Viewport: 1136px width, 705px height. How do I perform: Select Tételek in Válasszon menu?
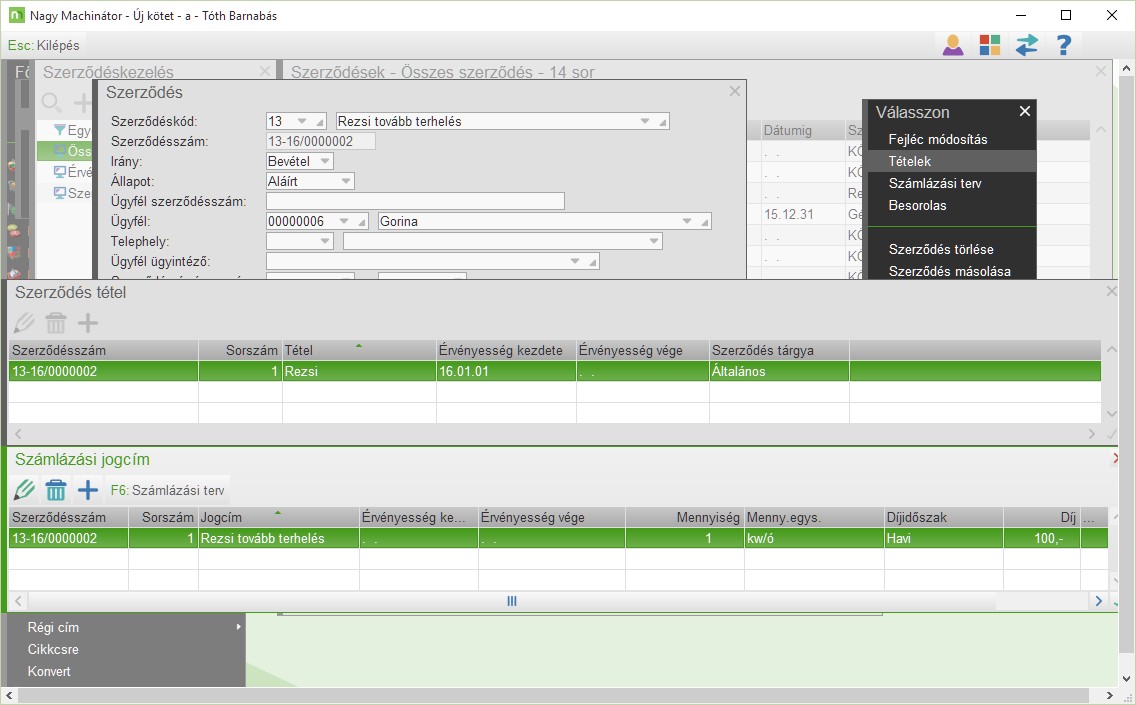click(x=952, y=161)
